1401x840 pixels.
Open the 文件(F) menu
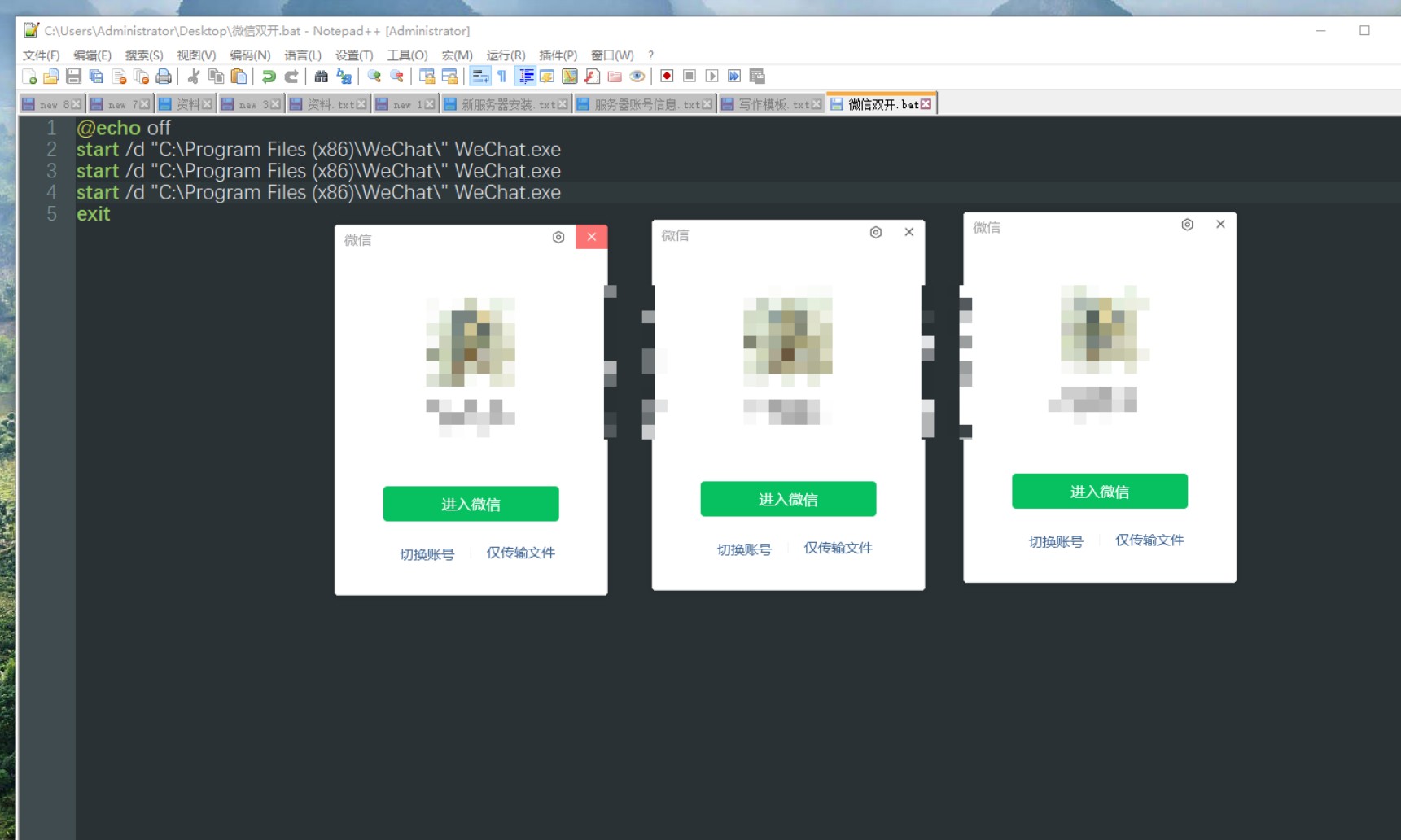coord(42,55)
